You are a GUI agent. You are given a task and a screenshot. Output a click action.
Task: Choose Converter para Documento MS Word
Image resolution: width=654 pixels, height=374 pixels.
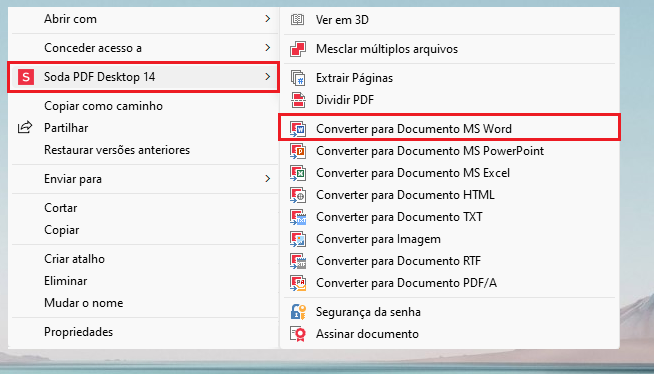(450, 129)
